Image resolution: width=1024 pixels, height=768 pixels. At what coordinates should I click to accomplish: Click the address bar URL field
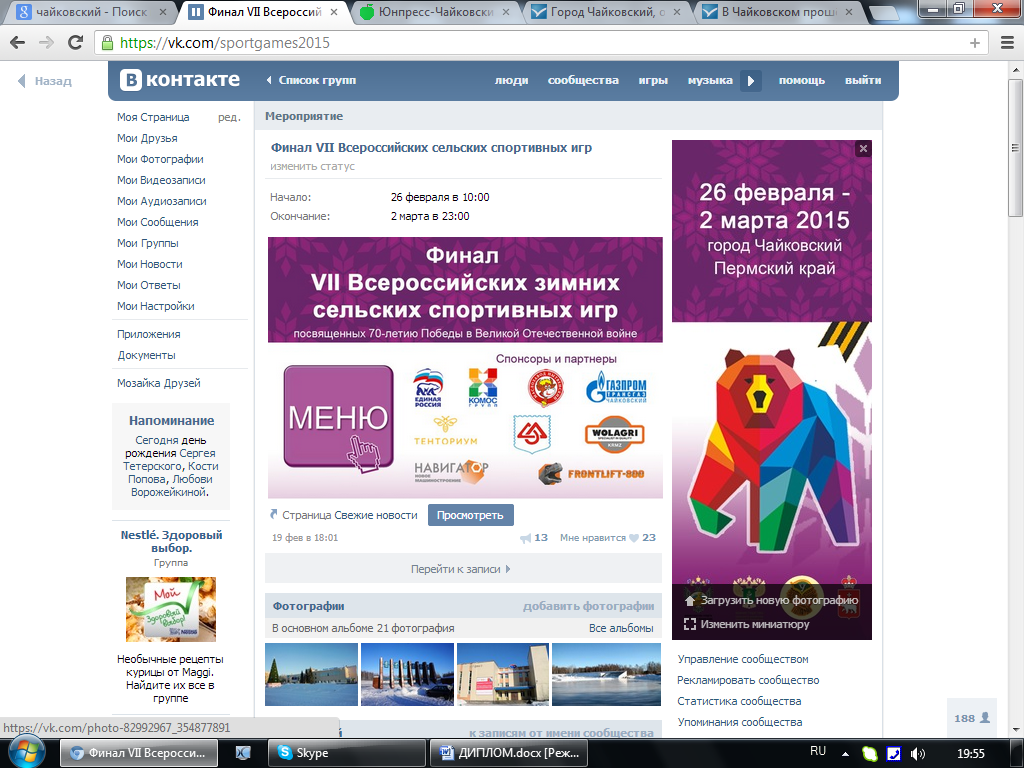point(542,43)
